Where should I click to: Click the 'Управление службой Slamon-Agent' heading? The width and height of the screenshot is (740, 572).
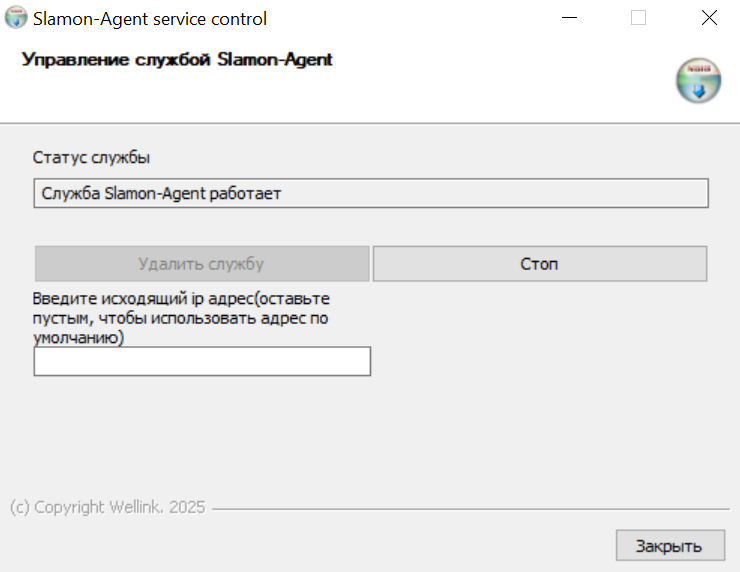(x=177, y=60)
